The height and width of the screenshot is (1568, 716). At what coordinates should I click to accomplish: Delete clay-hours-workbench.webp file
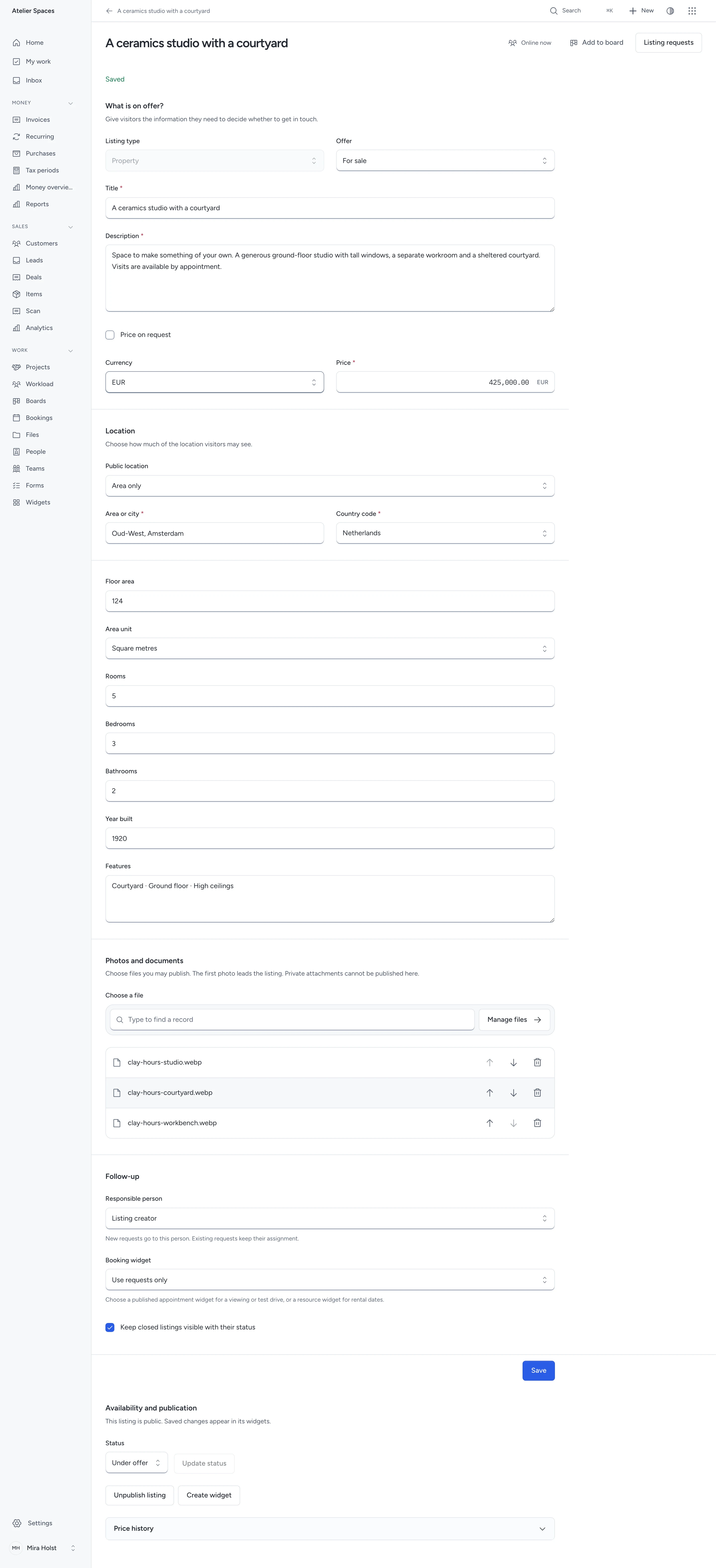[537, 1123]
